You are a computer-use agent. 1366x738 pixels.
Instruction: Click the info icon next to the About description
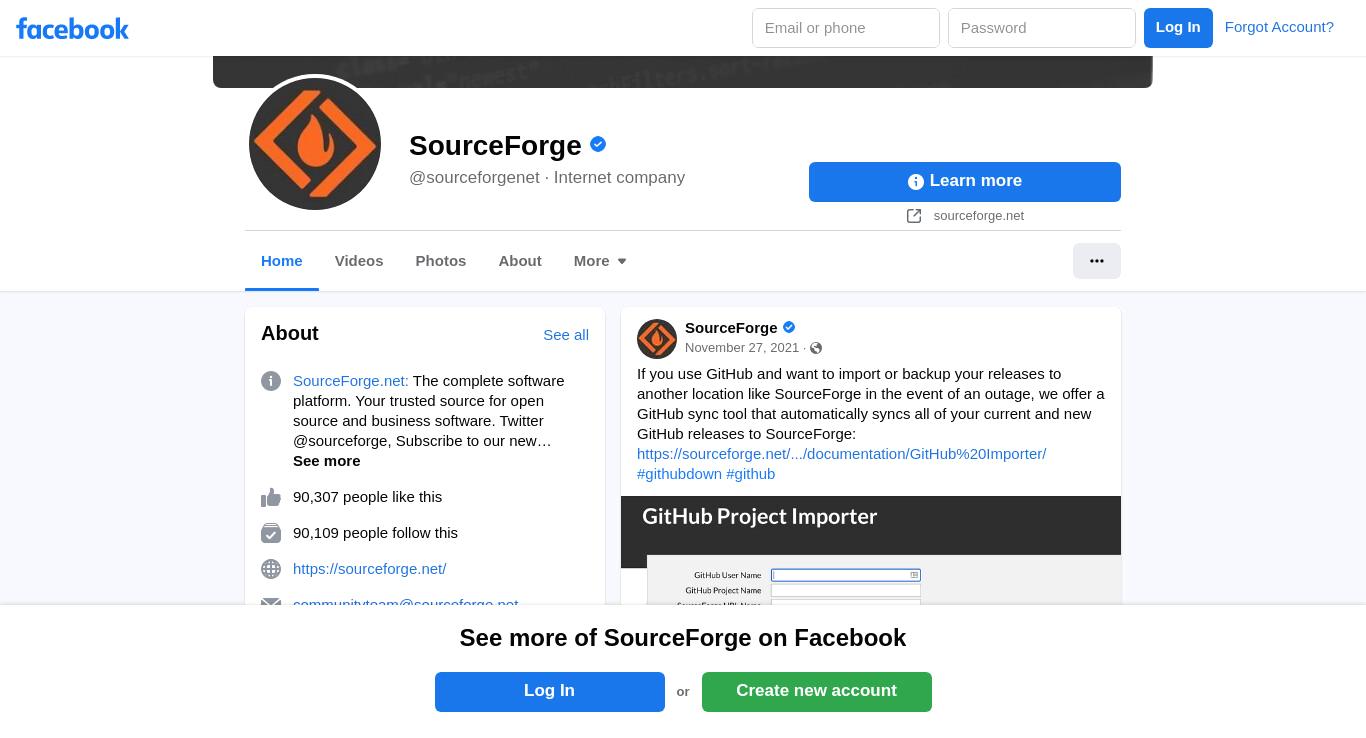pyautogui.click(x=271, y=381)
